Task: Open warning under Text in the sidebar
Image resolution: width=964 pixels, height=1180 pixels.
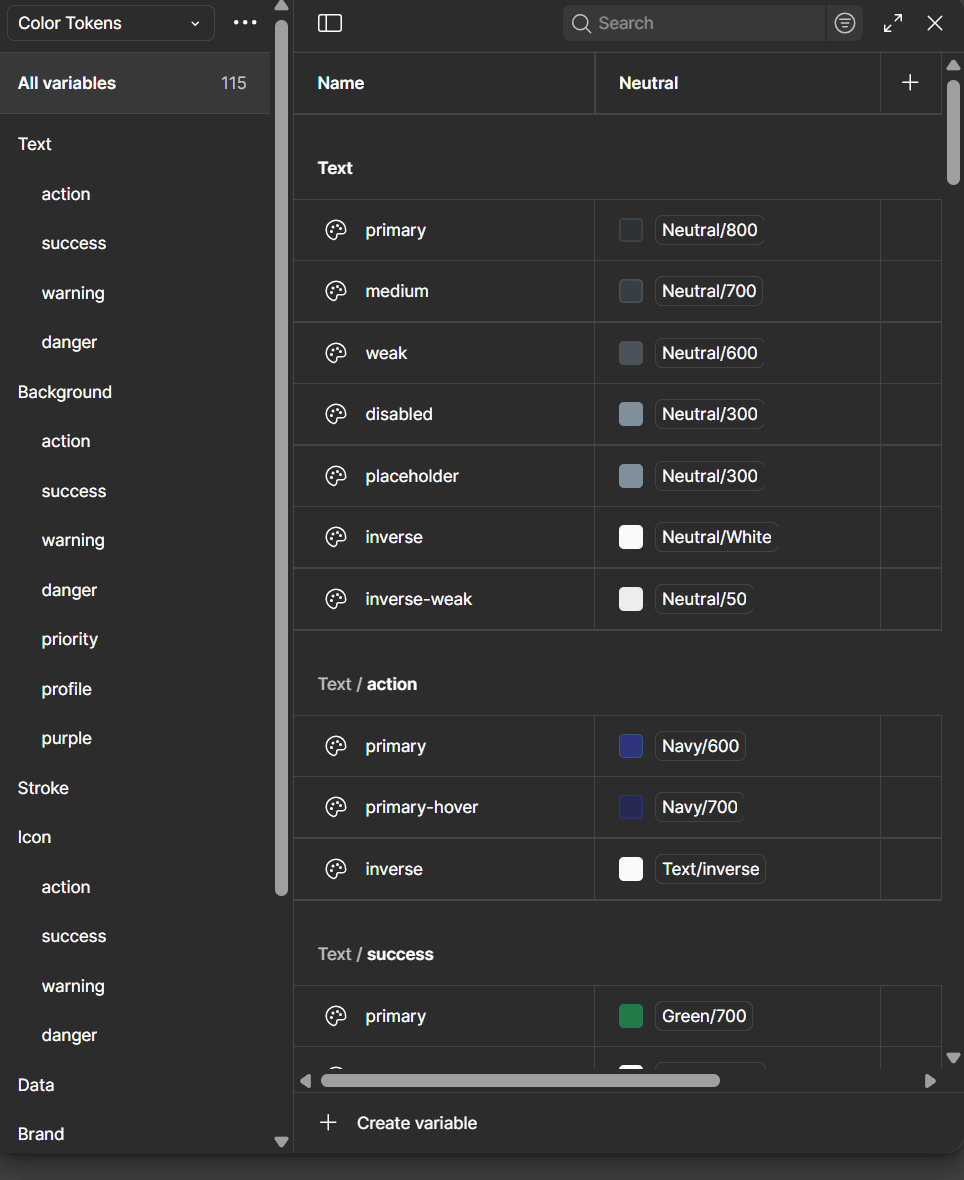Action: point(73,293)
